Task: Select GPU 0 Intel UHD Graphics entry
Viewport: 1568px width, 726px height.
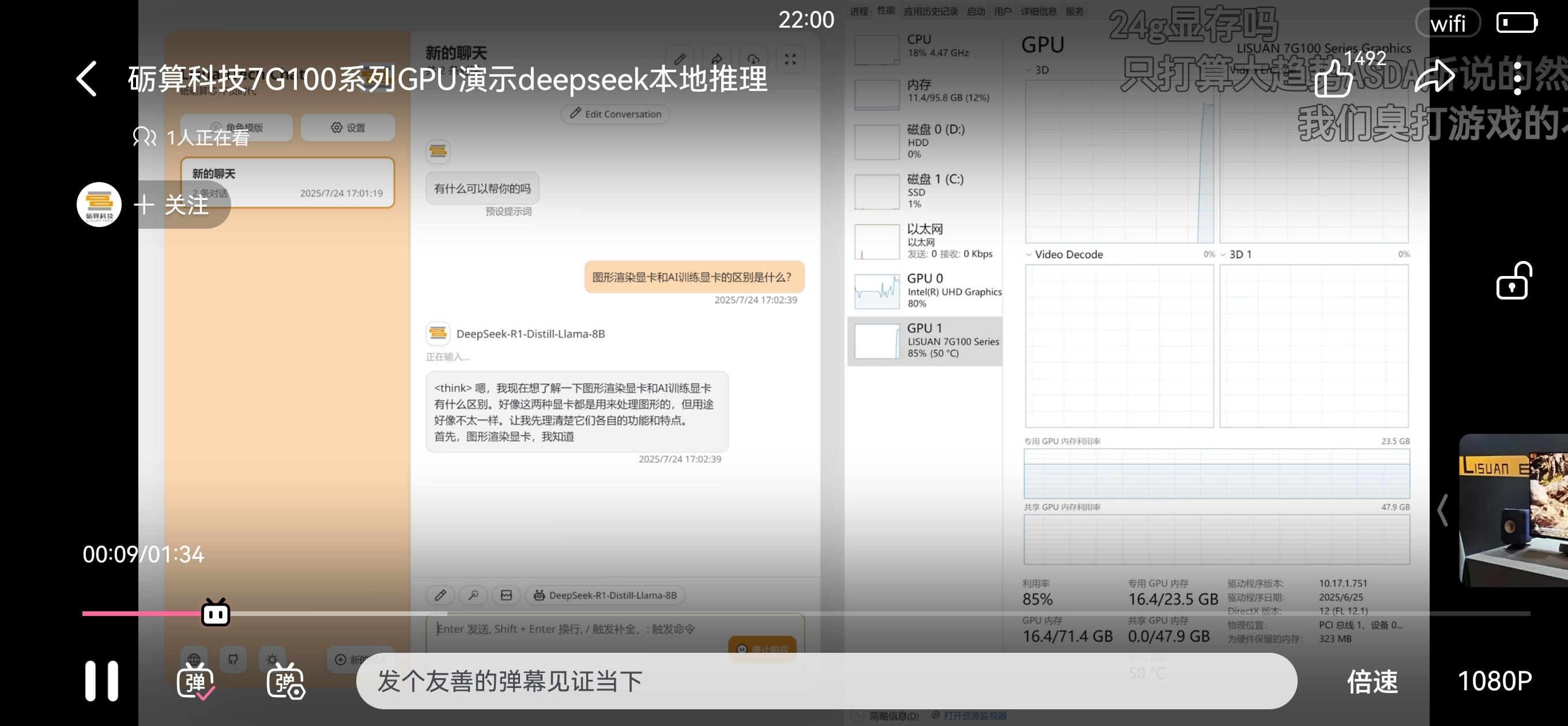Action: (x=925, y=290)
